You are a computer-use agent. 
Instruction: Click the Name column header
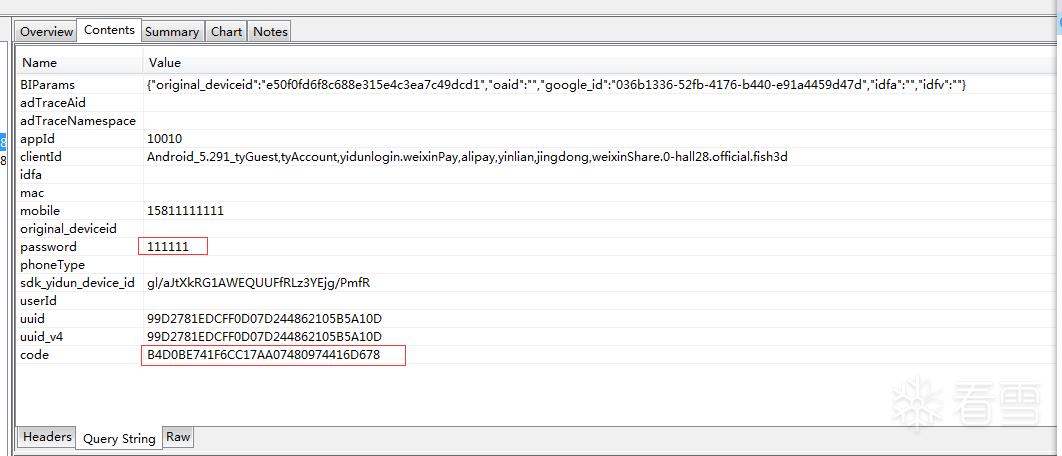coord(80,62)
